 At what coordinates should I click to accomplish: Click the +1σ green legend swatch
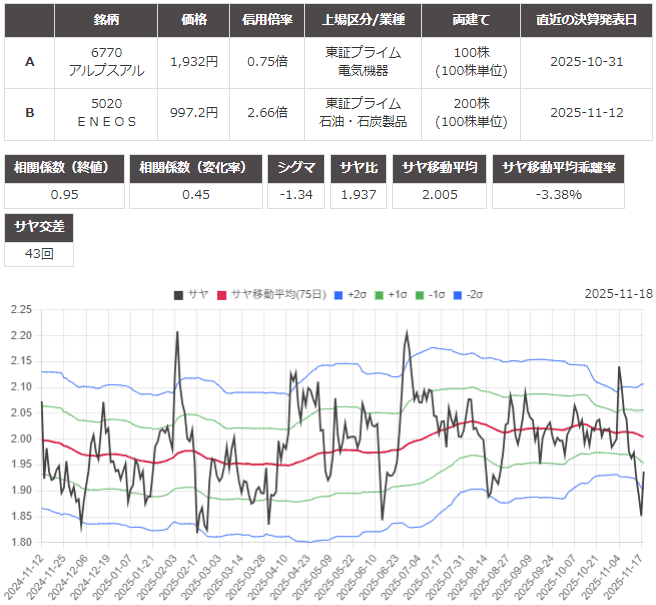(x=378, y=294)
